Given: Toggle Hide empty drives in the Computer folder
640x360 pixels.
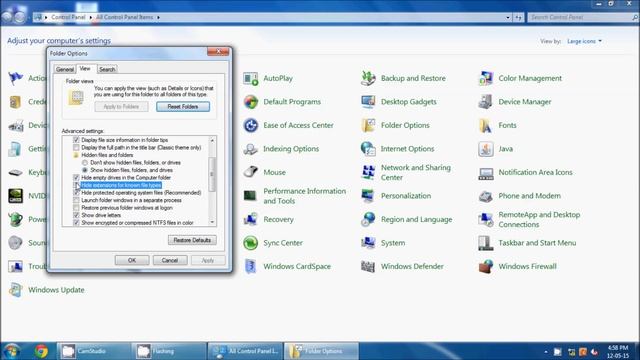Looking at the screenshot, I should [76, 178].
